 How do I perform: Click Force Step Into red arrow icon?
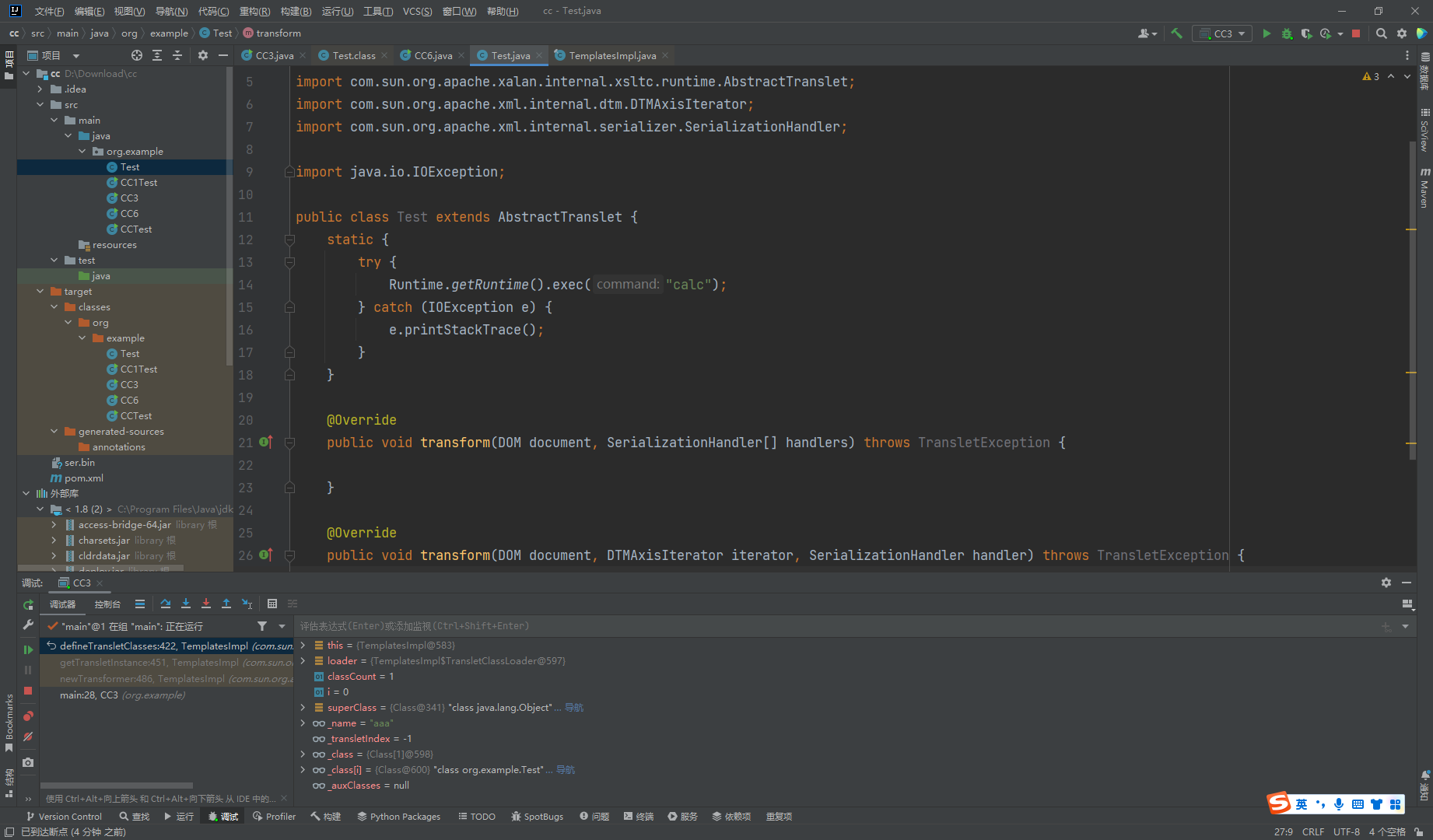point(206,604)
